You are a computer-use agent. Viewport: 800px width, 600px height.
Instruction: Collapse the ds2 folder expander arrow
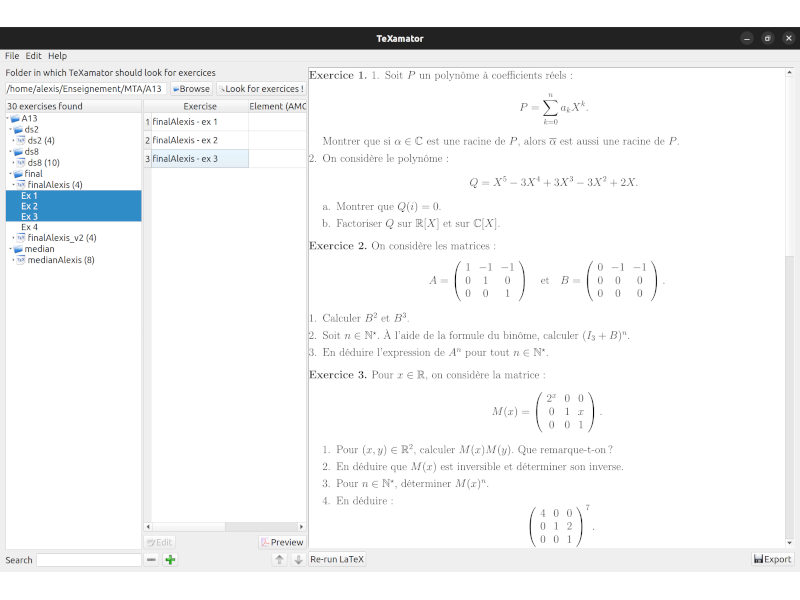[11, 130]
